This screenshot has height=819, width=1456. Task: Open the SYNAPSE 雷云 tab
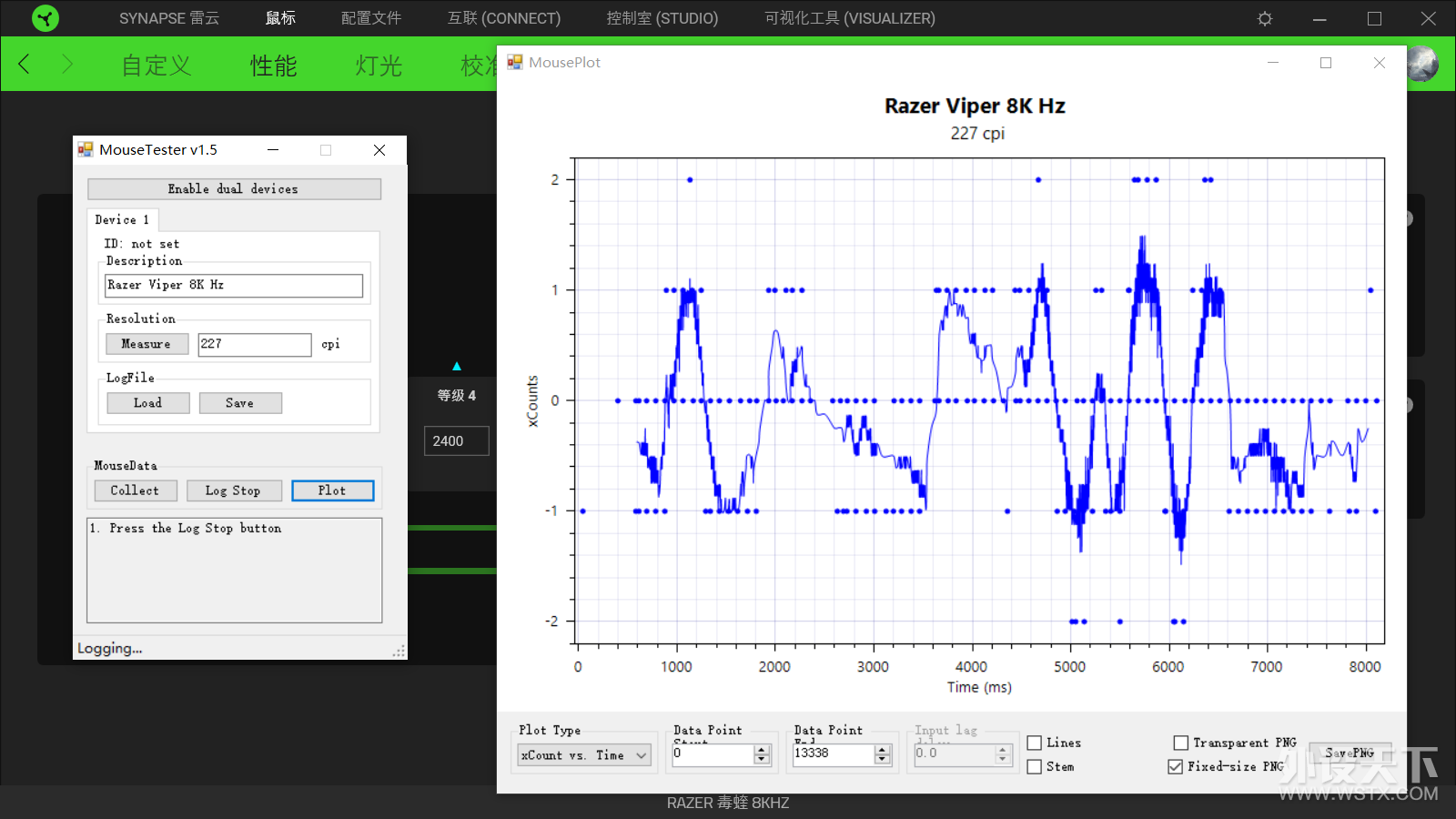(169, 18)
